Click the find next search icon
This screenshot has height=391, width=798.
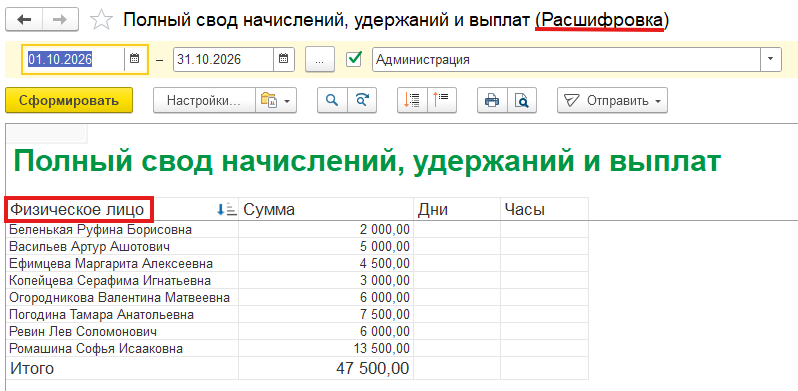[362, 100]
